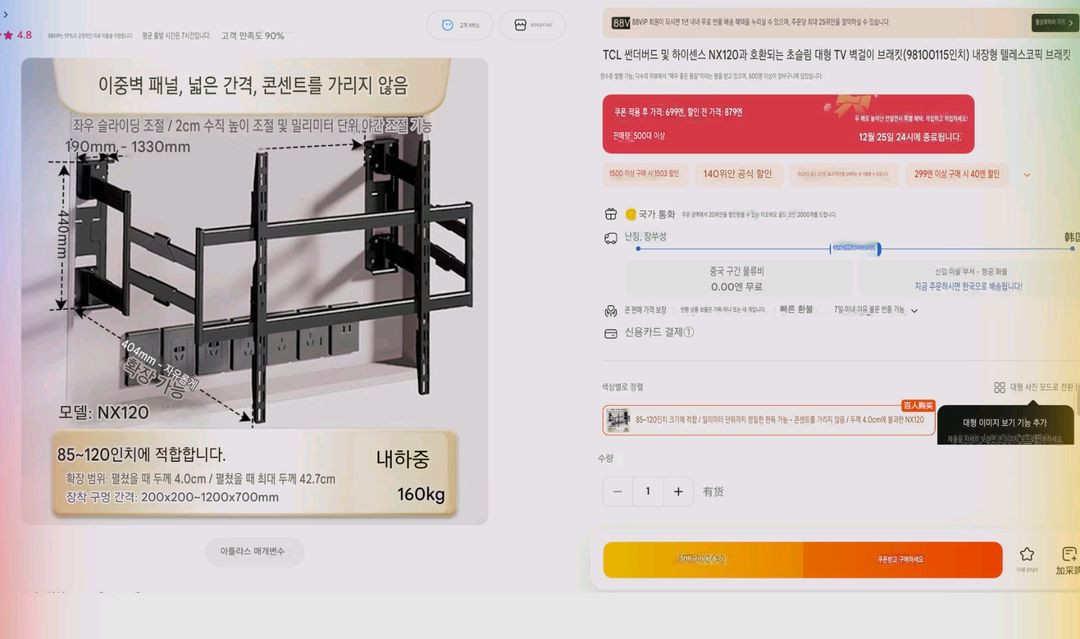Viewport: 1080px width, 639px height.
Task: Click the blue marker on shipping progress line
Action: click(855, 248)
